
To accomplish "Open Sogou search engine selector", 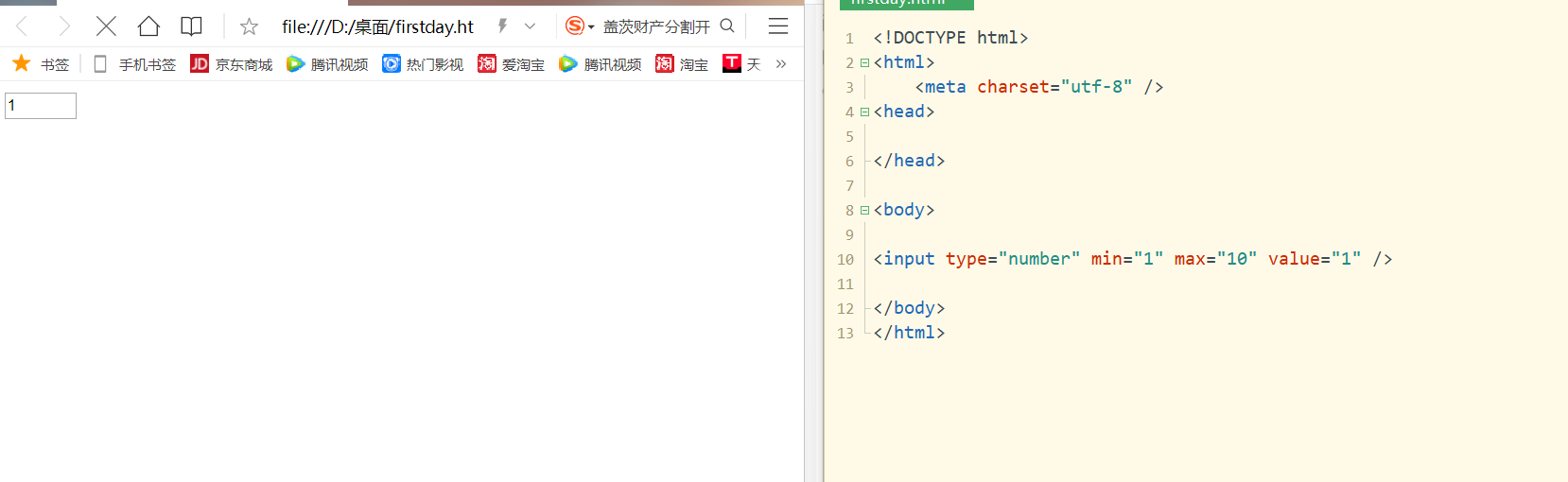I will [579, 26].
